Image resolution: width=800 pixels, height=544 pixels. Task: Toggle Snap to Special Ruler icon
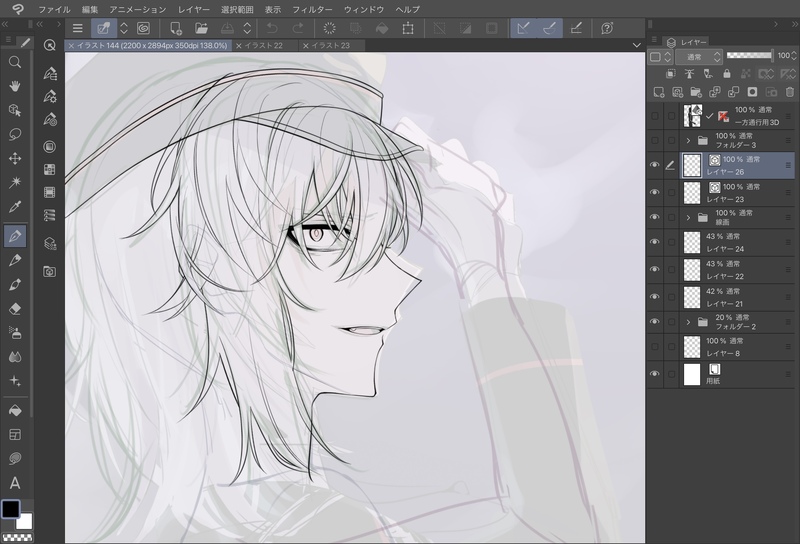(549, 28)
